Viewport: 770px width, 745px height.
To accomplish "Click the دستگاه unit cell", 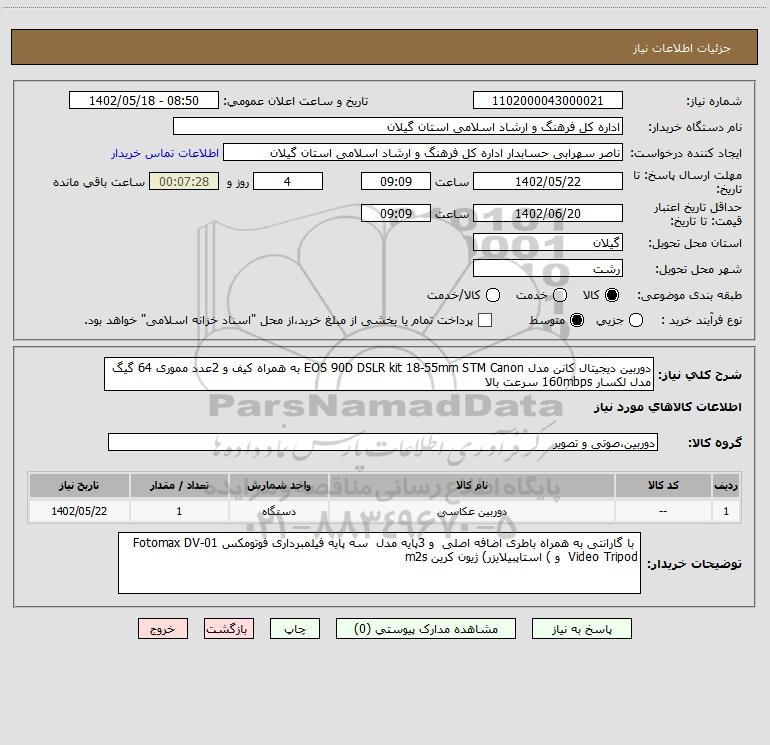I will 278,511.
